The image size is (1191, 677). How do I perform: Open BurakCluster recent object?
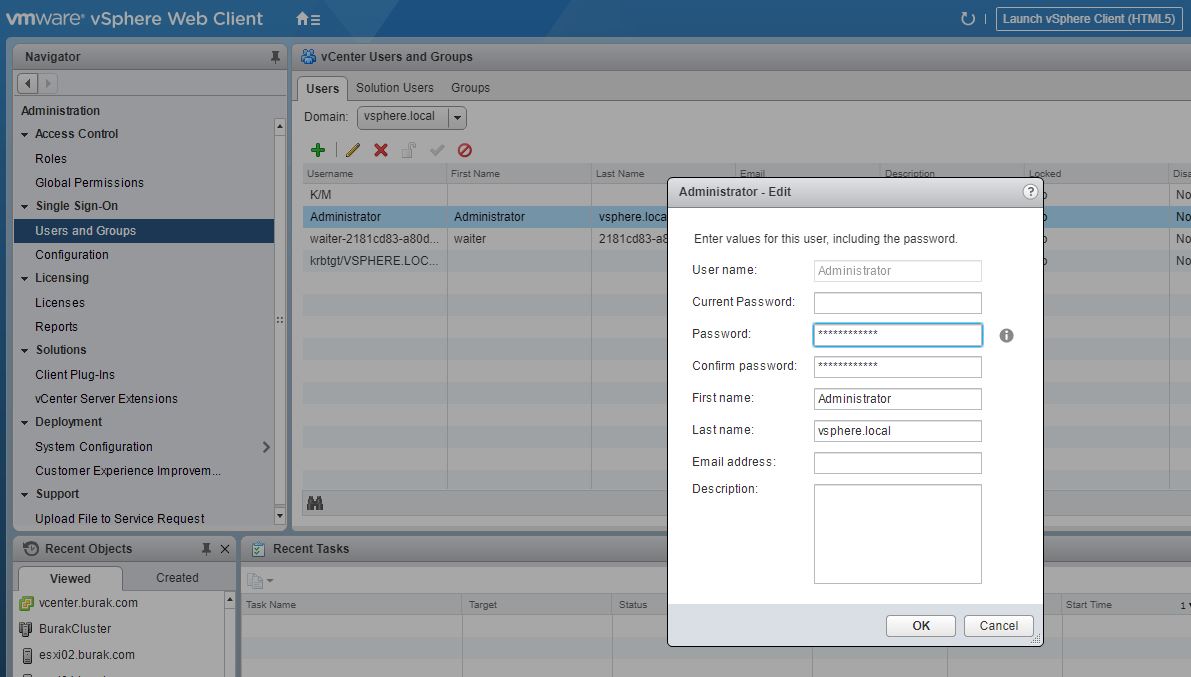coord(75,628)
